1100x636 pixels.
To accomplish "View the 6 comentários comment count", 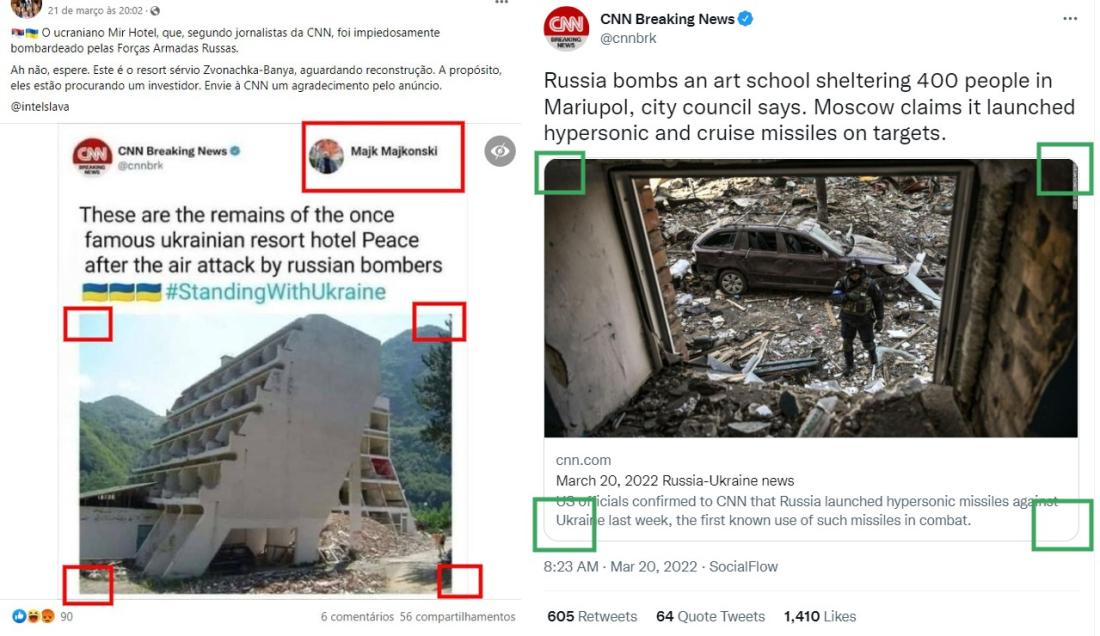I will coord(357,616).
